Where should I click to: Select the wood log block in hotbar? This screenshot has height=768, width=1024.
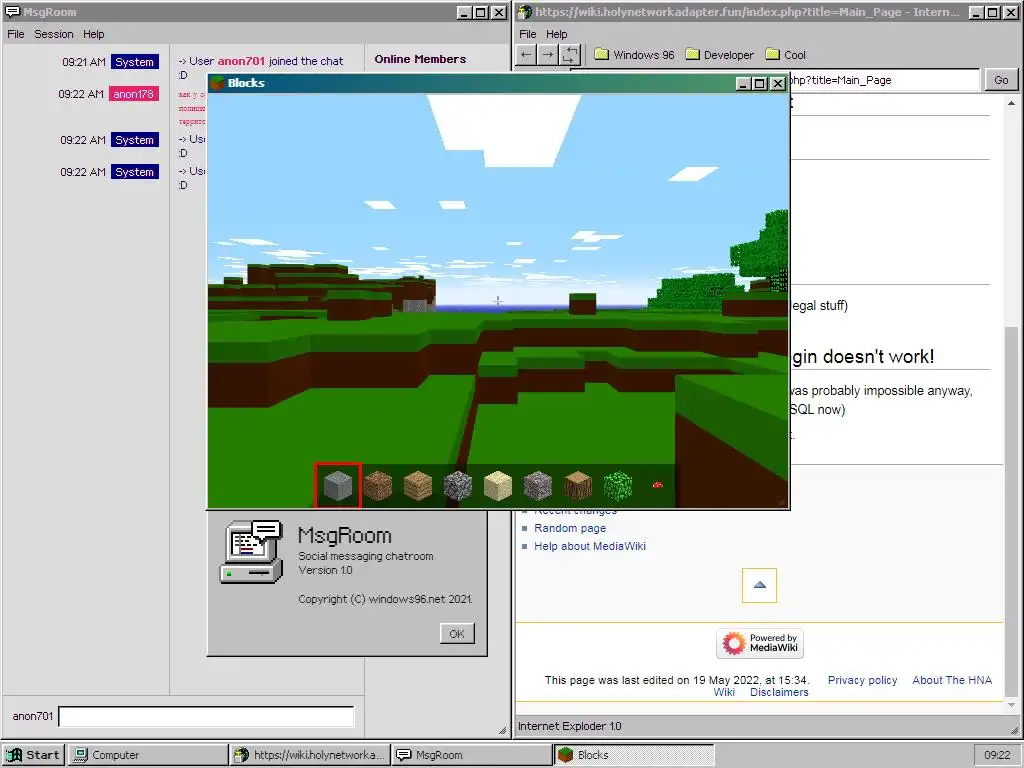[x=578, y=485]
